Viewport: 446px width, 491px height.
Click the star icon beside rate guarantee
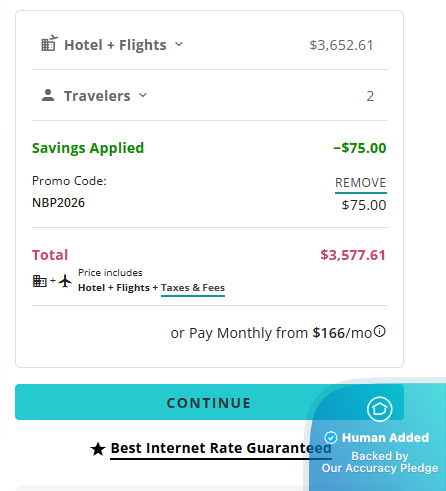98,449
